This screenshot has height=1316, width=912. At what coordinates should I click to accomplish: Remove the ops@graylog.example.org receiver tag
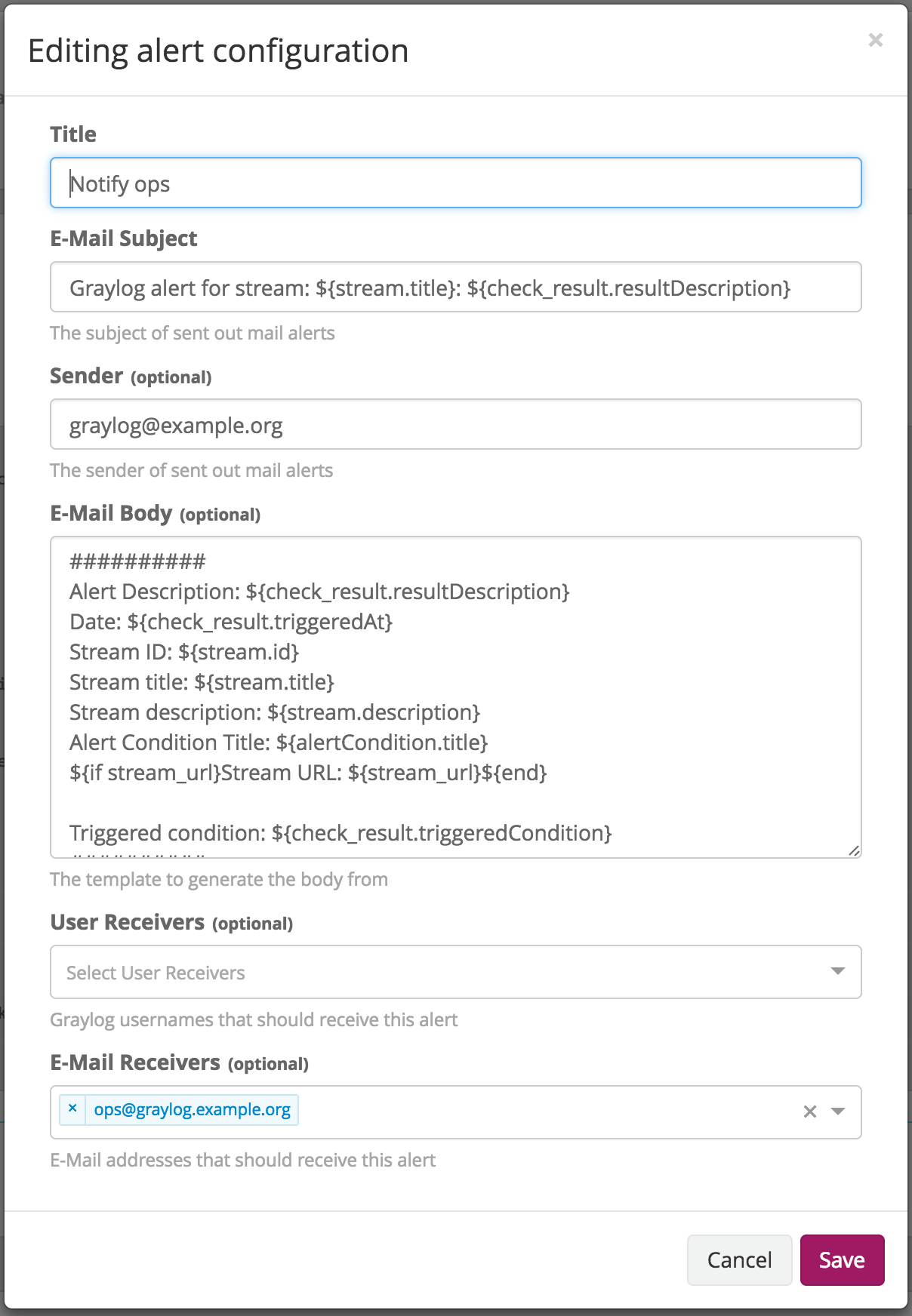point(72,1108)
